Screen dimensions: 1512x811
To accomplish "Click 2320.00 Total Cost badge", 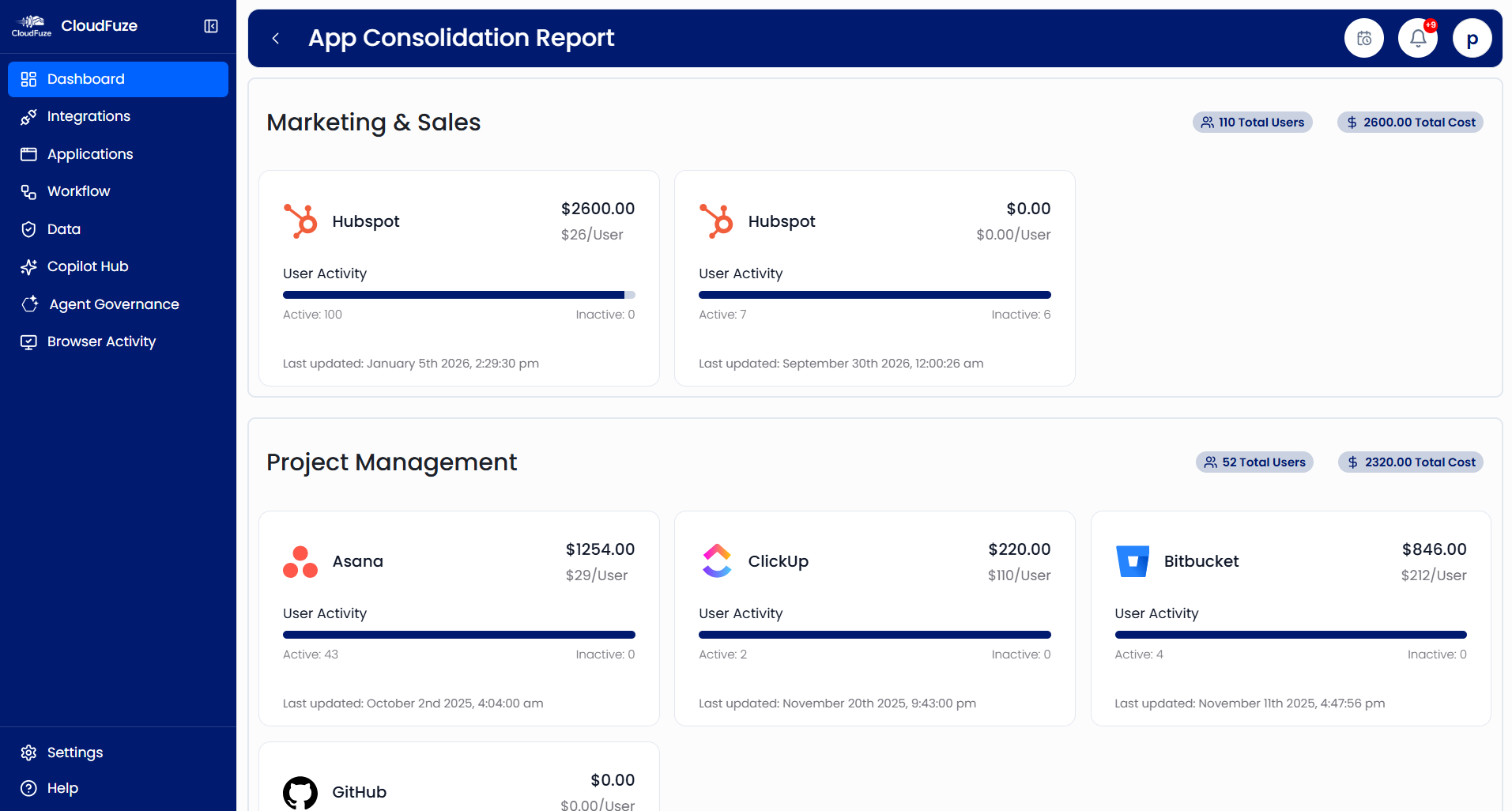I will 1411,462.
